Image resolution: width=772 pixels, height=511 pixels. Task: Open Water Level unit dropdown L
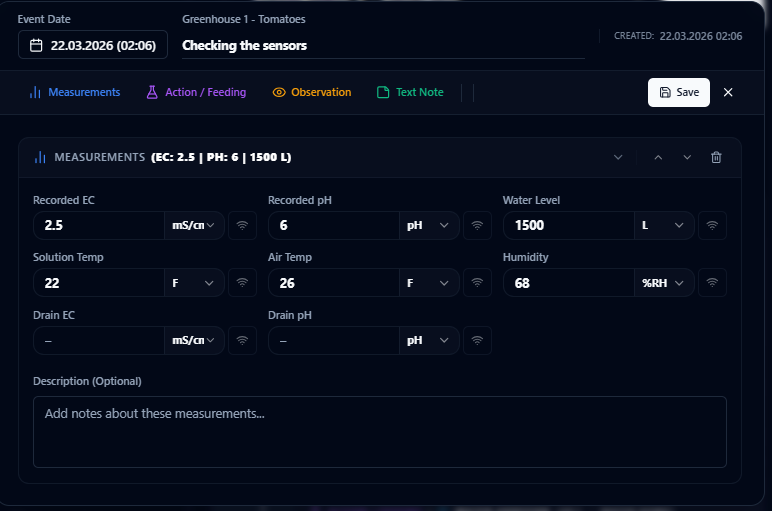coord(664,225)
